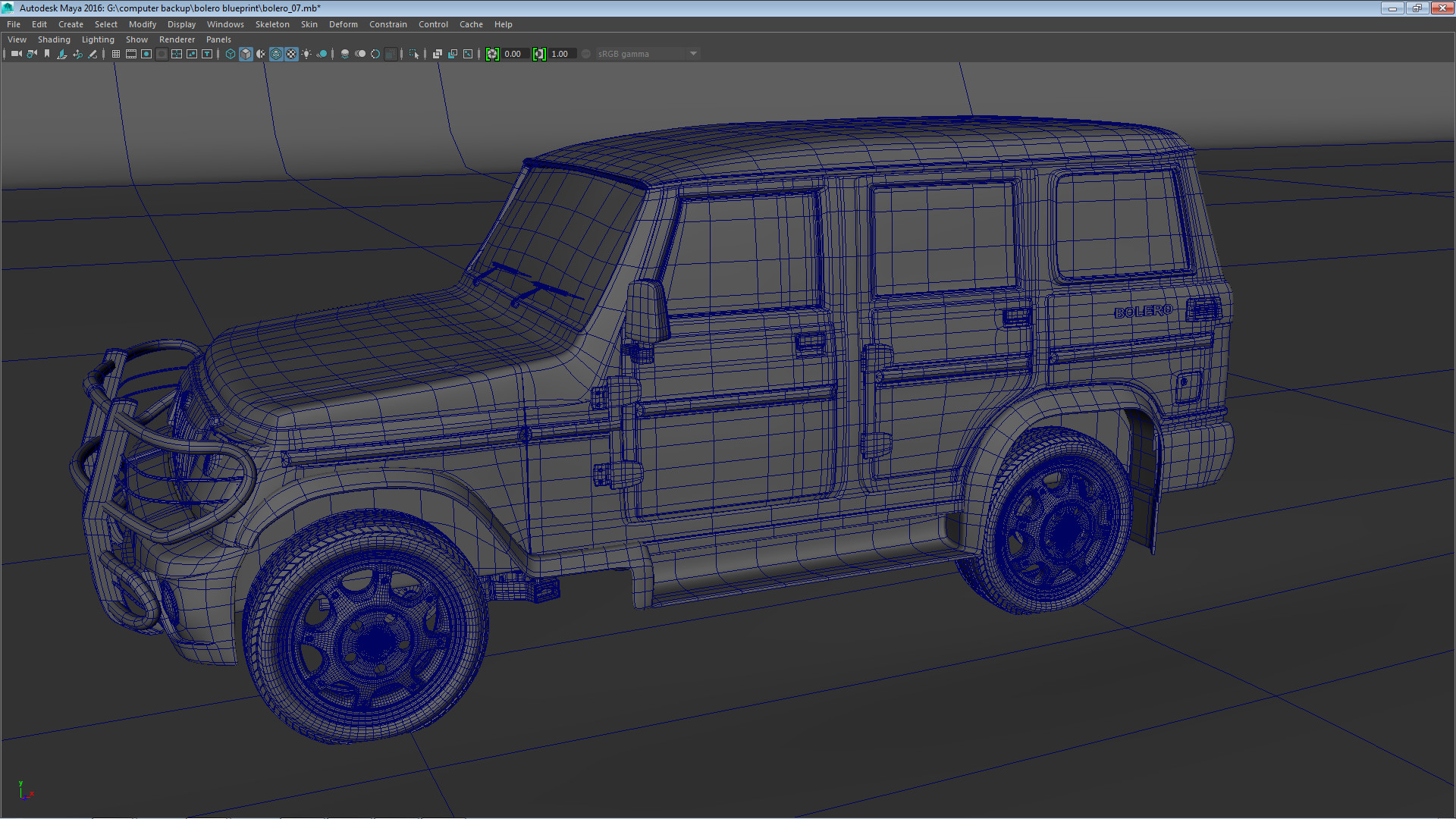Click the 2D Pan/Zoom icon

tap(77, 54)
